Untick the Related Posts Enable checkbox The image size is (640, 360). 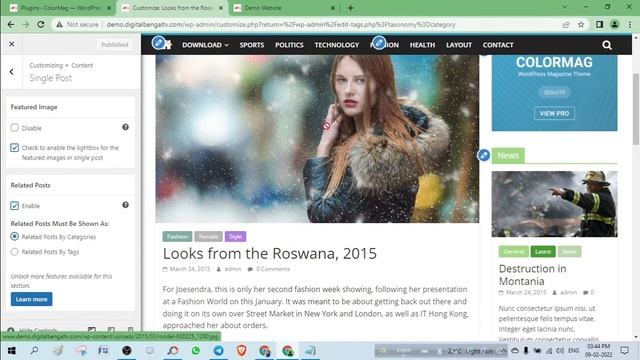(x=15, y=206)
